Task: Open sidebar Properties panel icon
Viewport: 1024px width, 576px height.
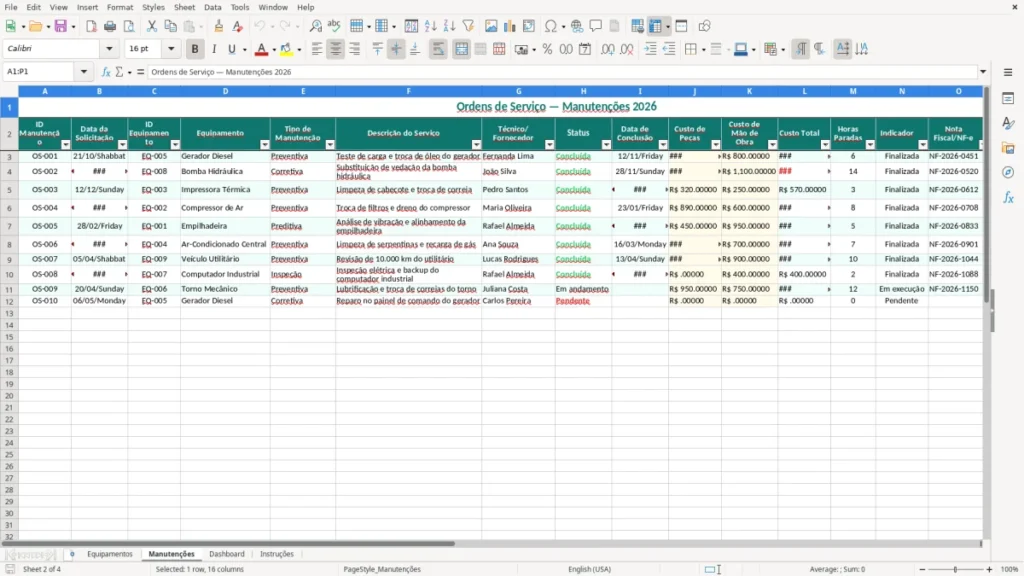Action: [1008, 99]
